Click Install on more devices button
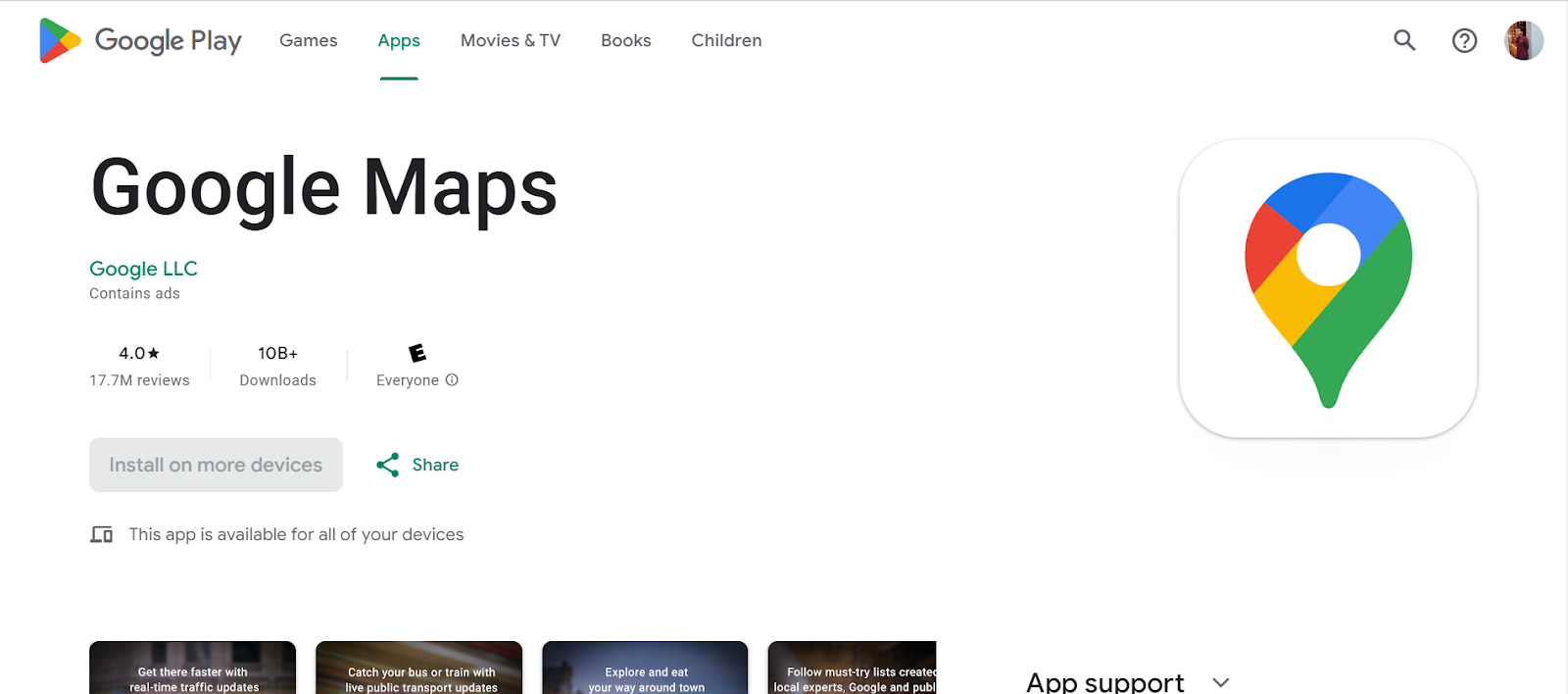This screenshot has height=694, width=1568. coord(216,465)
